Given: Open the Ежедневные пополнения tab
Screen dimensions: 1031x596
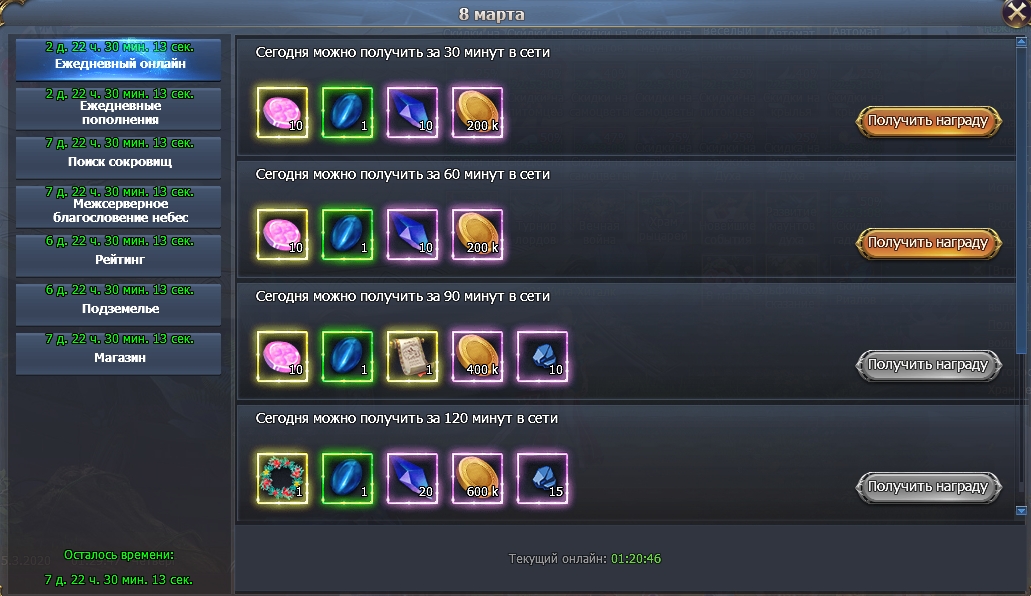Looking at the screenshot, I should [x=119, y=108].
